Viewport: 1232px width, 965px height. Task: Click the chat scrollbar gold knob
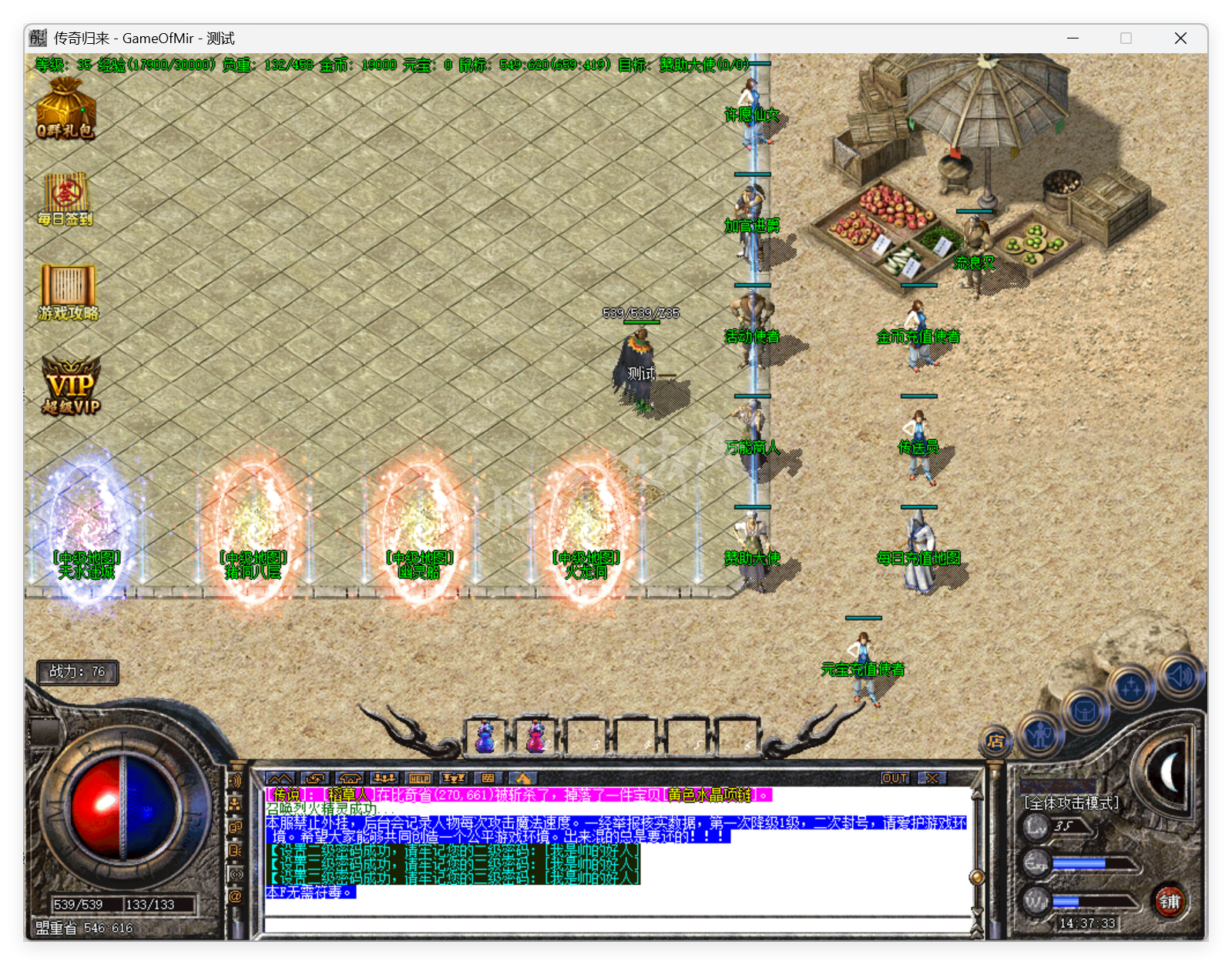pos(977,876)
